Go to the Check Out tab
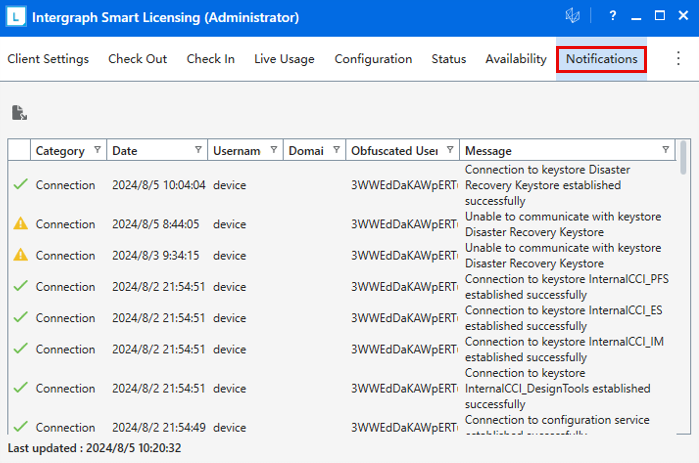This screenshot has width=699, height=463. pos(138,59)
